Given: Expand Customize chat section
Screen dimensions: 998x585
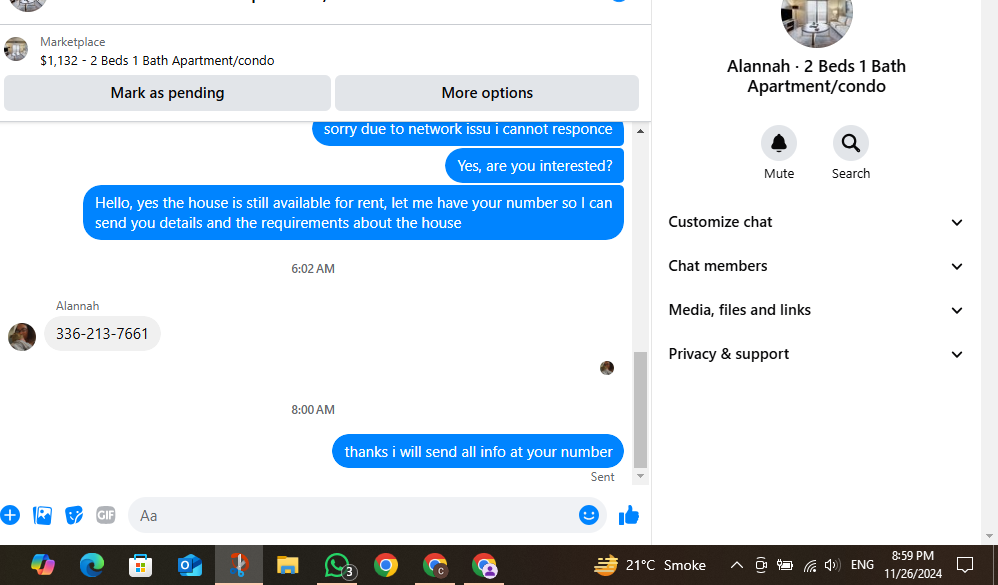Looking at the screenshot, I should (x=815, y=222).
